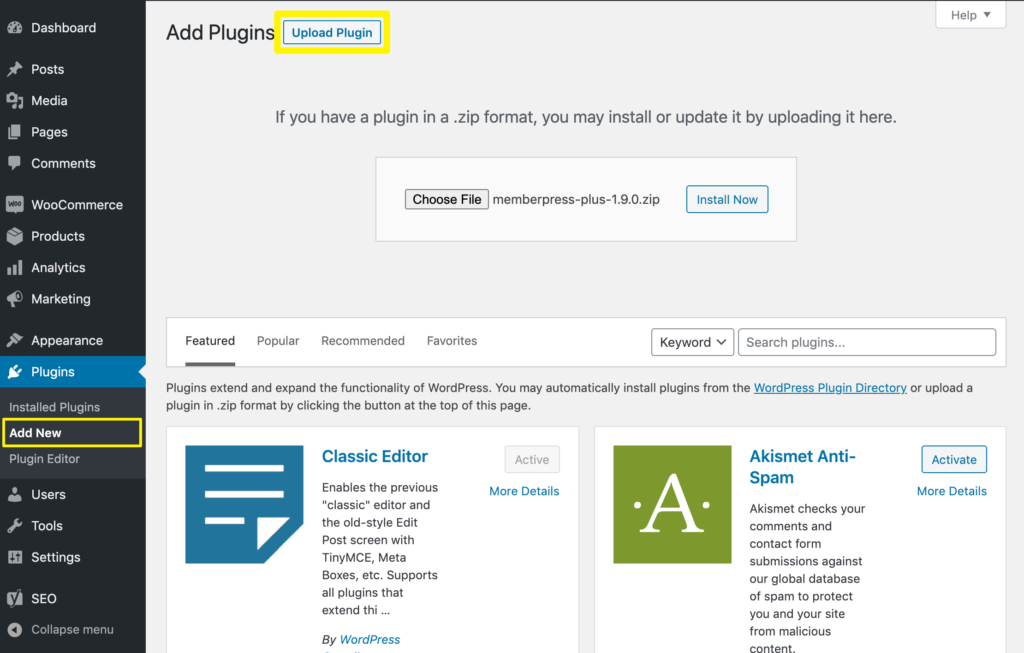
Task: Open the Akismet Anti-Spam title link
Action: 803,467
